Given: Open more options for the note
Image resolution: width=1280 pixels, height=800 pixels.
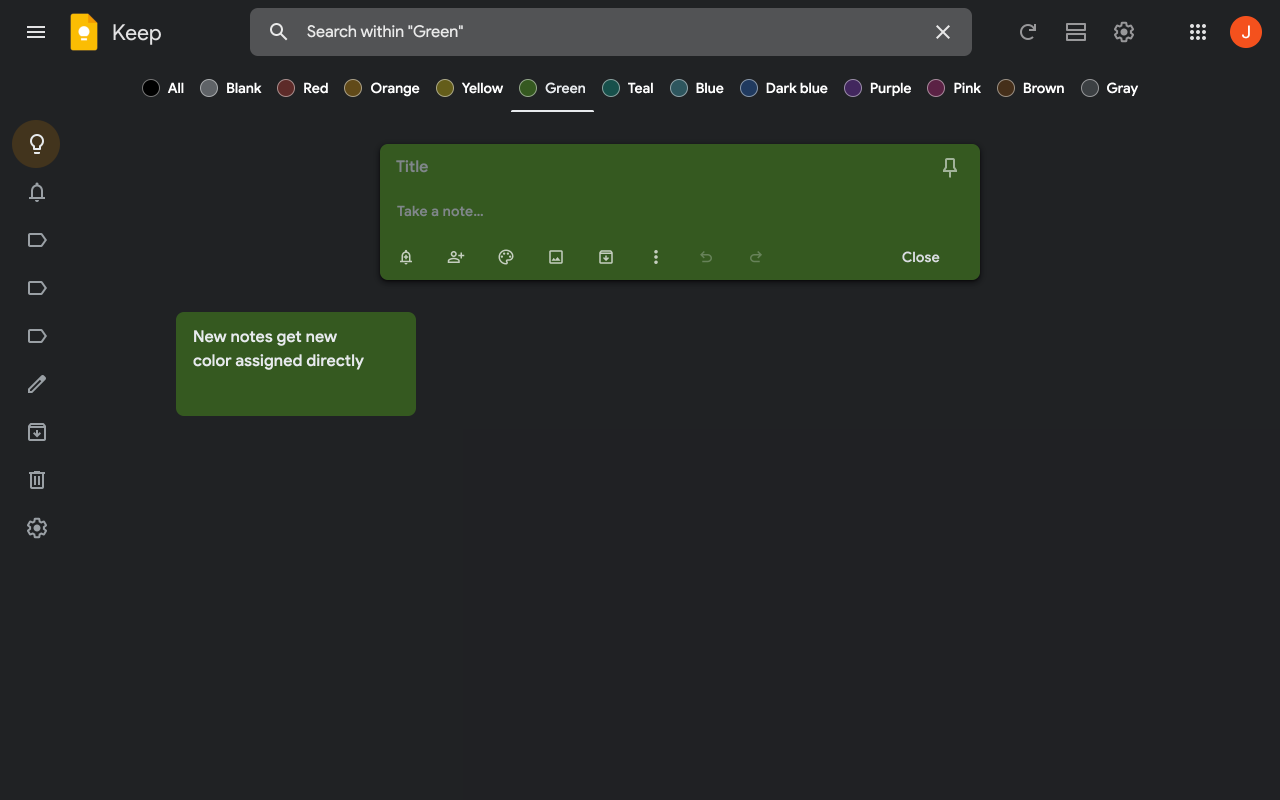Looking at the screenshot, I should point(656,257).
